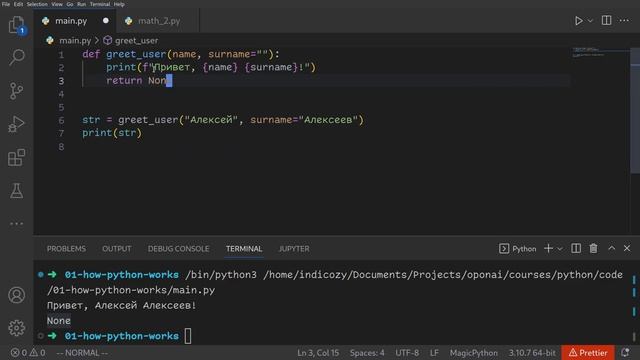Viewport: 640px width, 360px height.
Task: Open the Selection menu
Action: click(x=37, y=4)
